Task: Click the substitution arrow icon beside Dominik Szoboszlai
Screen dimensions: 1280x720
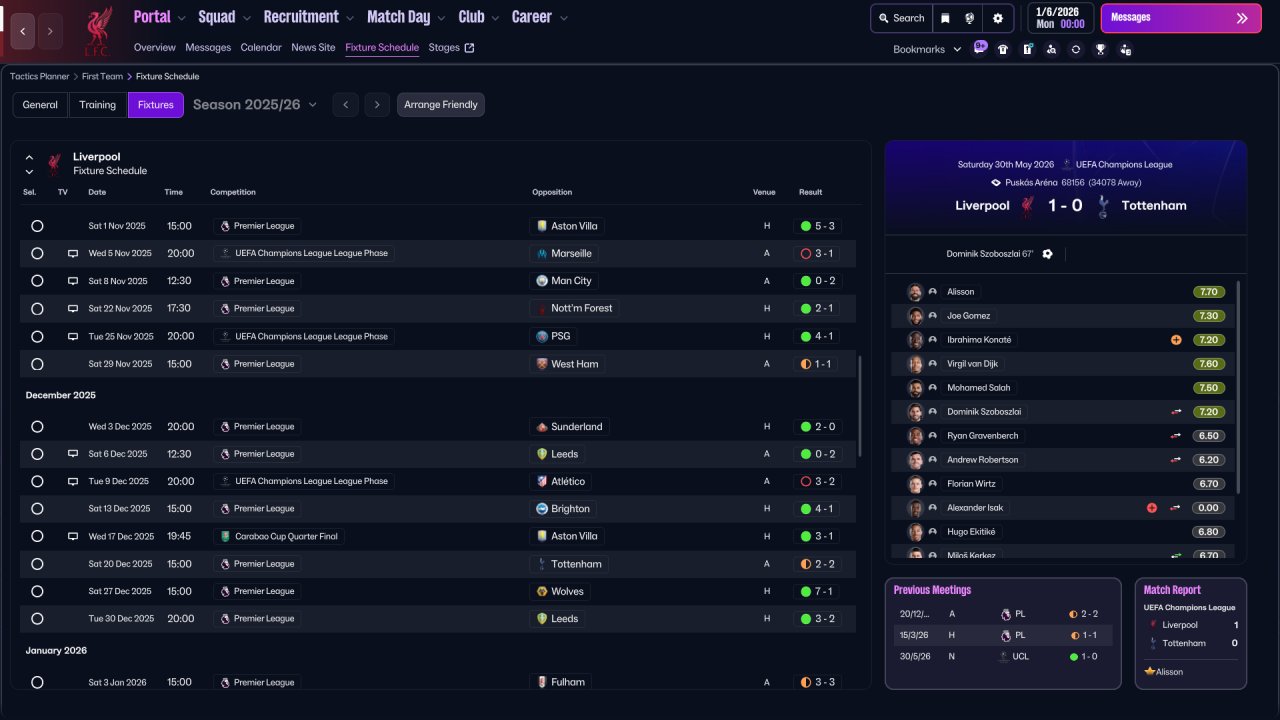Action: point(1176,412)
